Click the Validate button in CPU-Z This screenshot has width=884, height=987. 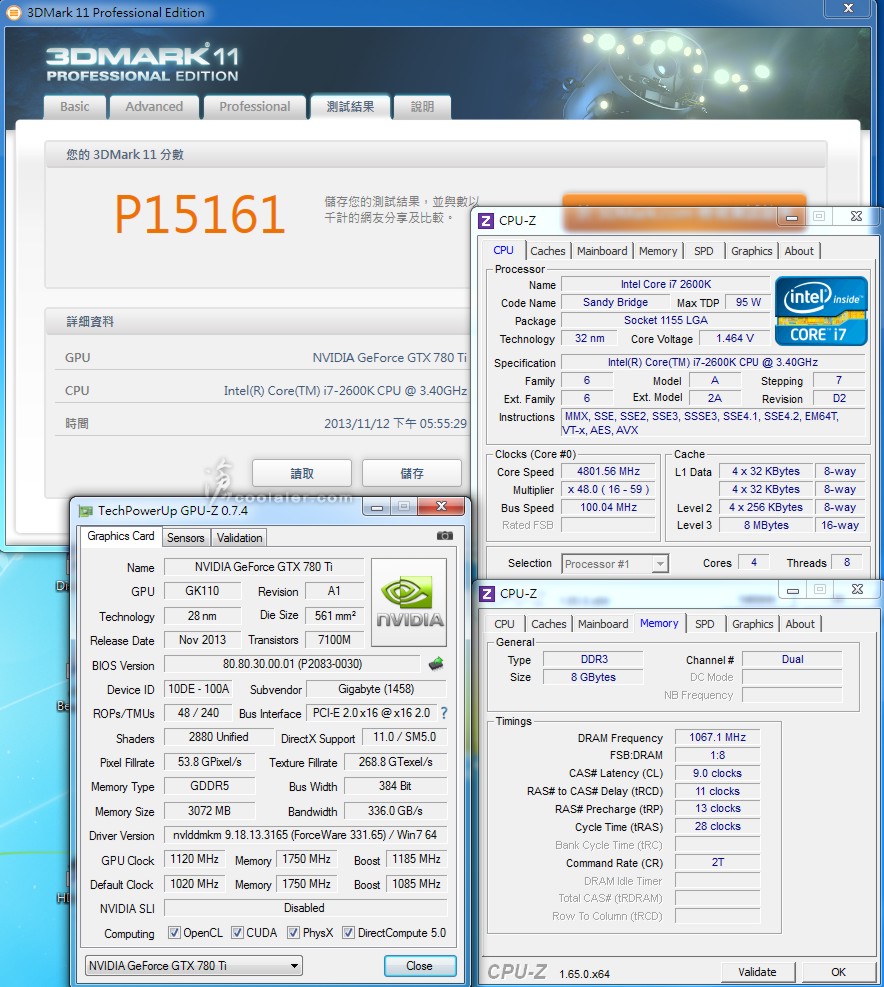757,972
